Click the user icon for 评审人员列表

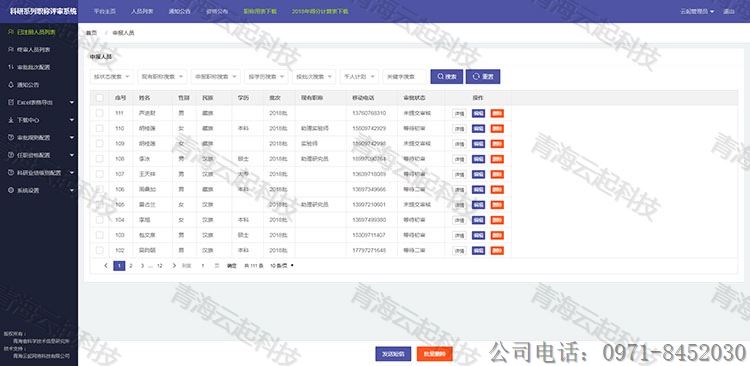point(11,49)
